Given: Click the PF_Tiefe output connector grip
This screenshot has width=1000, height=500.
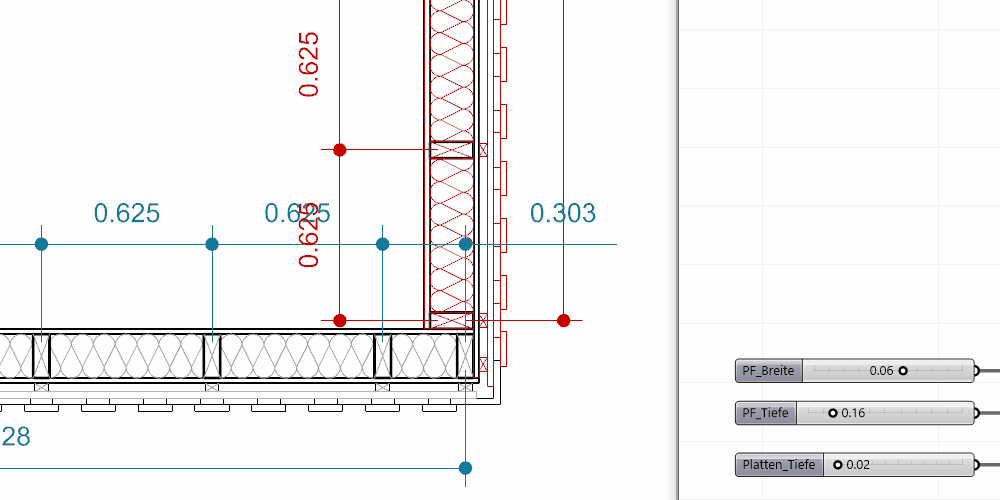Looking at the screenshot, I should (976, 413).
